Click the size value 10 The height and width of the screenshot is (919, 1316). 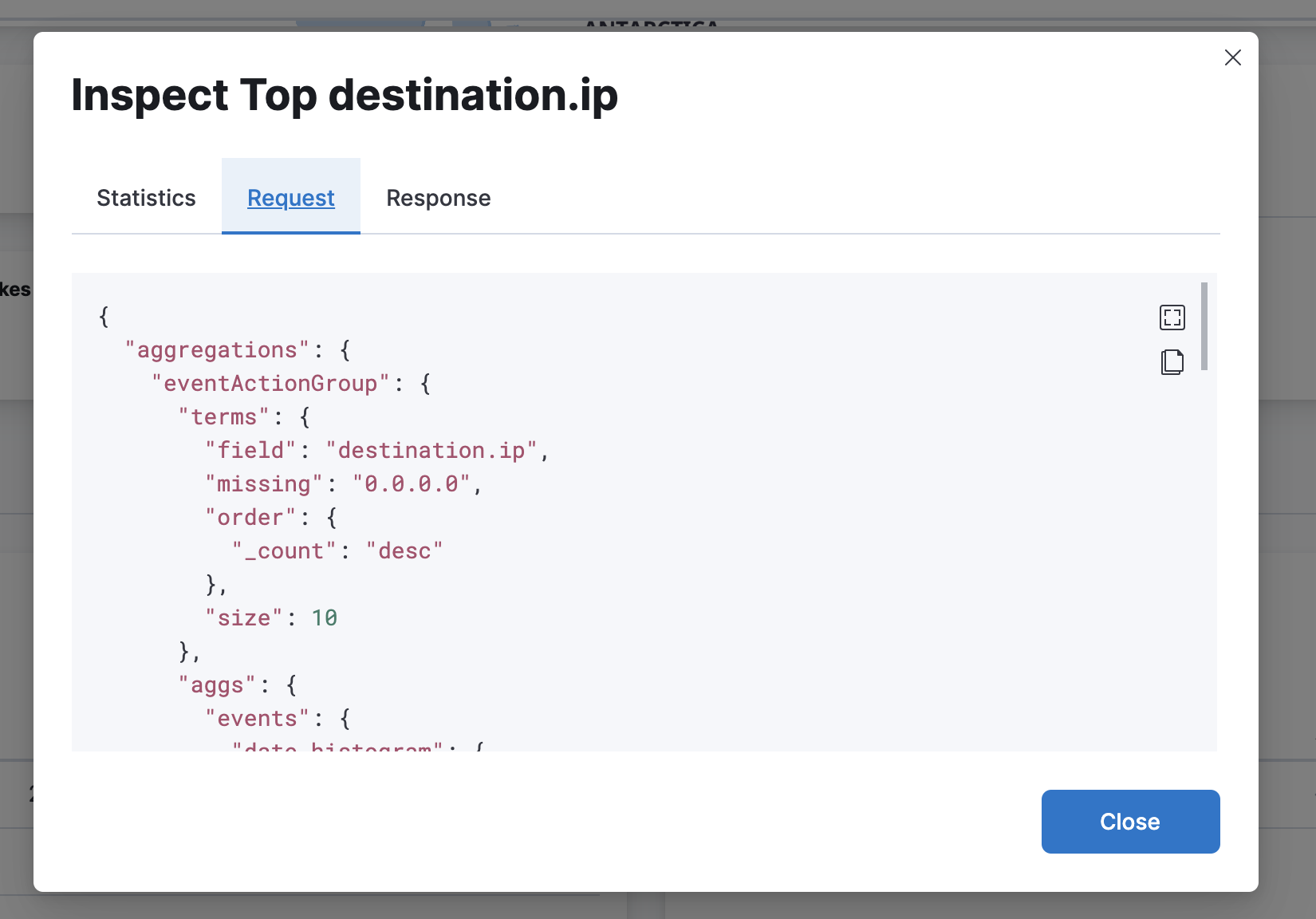(325, 618)
